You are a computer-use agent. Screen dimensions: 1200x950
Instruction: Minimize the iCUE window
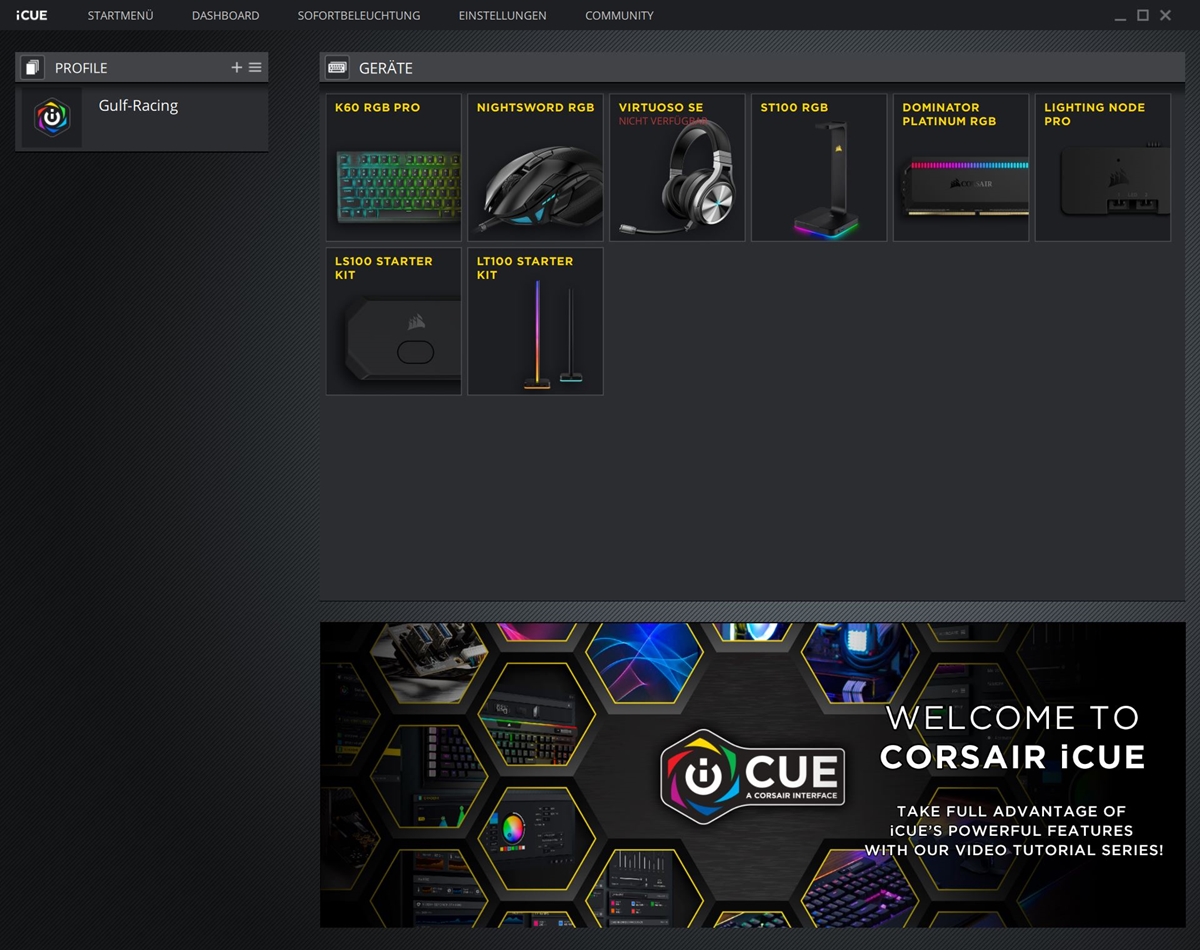point(1121,17)
